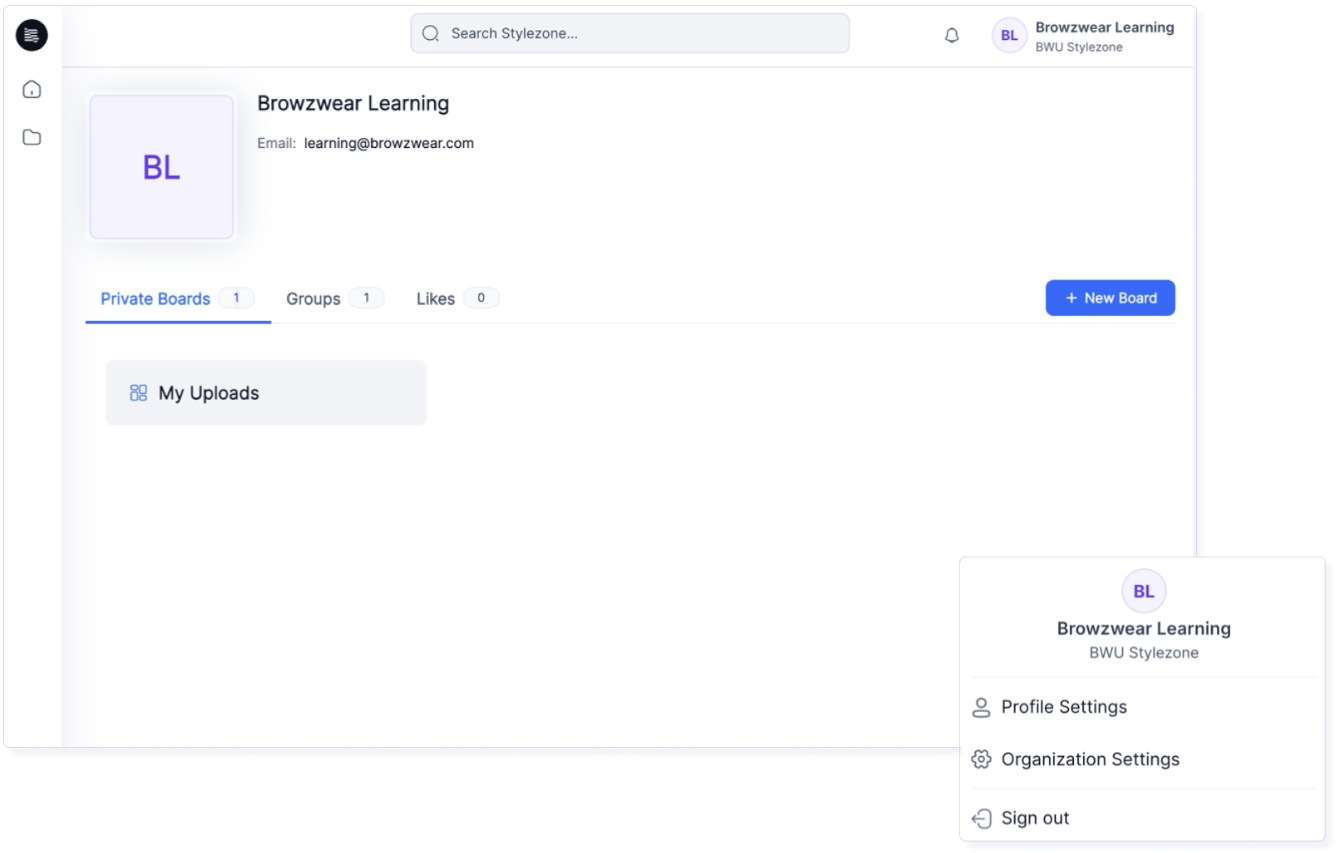Open Home from the sidebar icon
Image resolution: width=1343 pixels, height=853 pixels.
click(32, 90)
